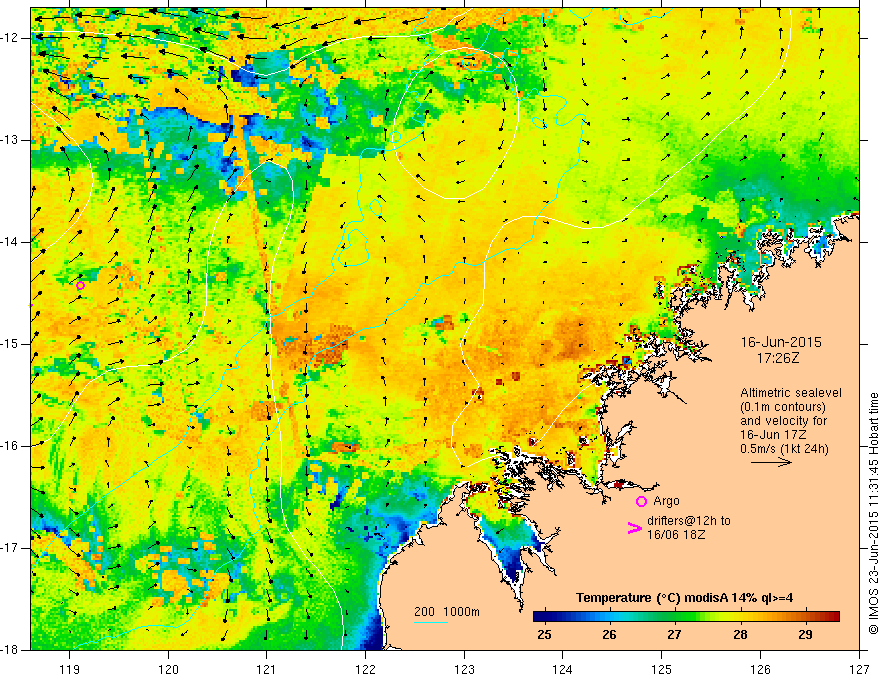Click the 'Argo' legend label
Image resolution: width=880 pixels, height=680 pixels.
coord(666,501)
